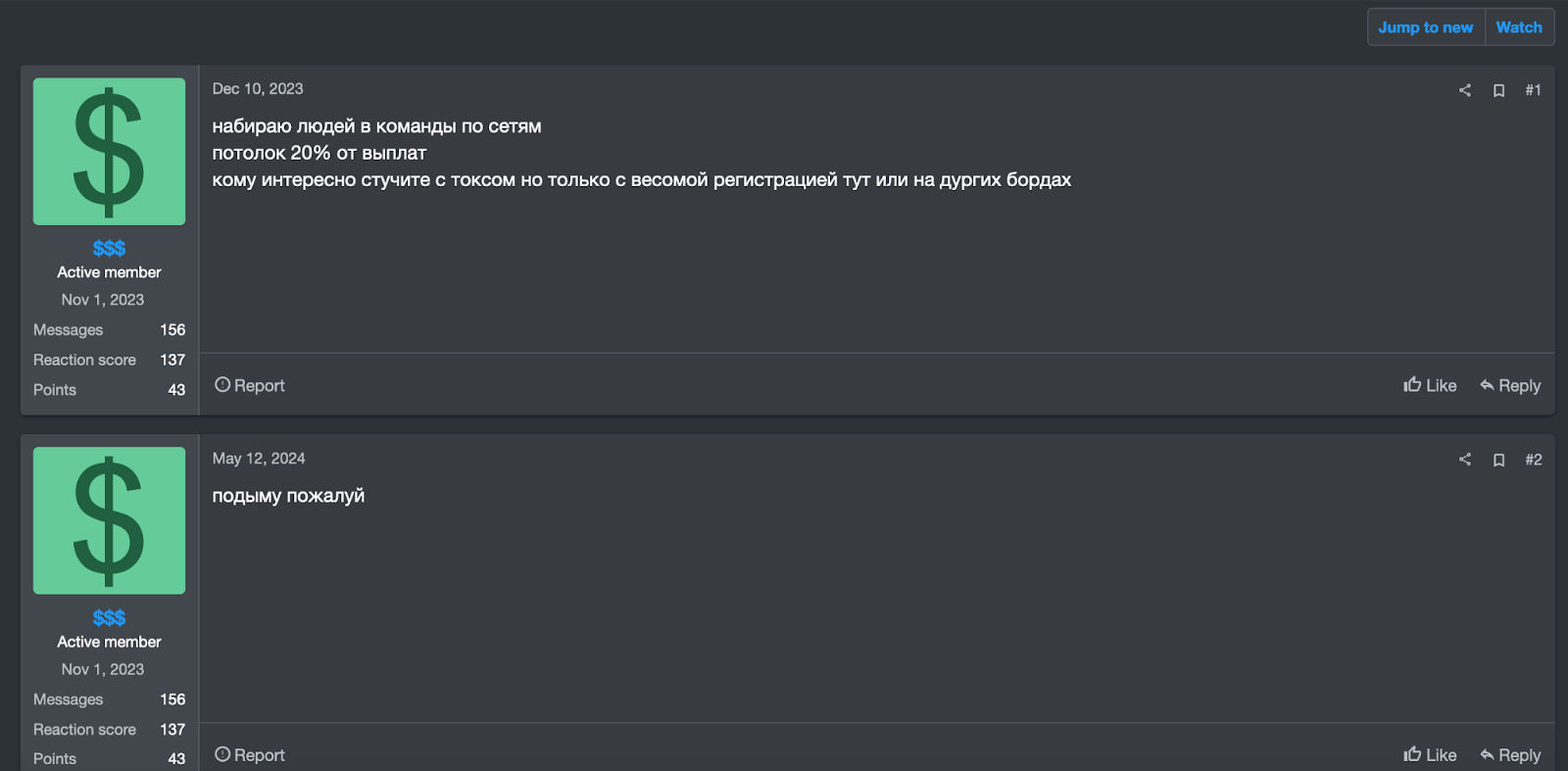Screen dimensions: 1568x771
Task: Share the first post
Action: [1464, 89]
